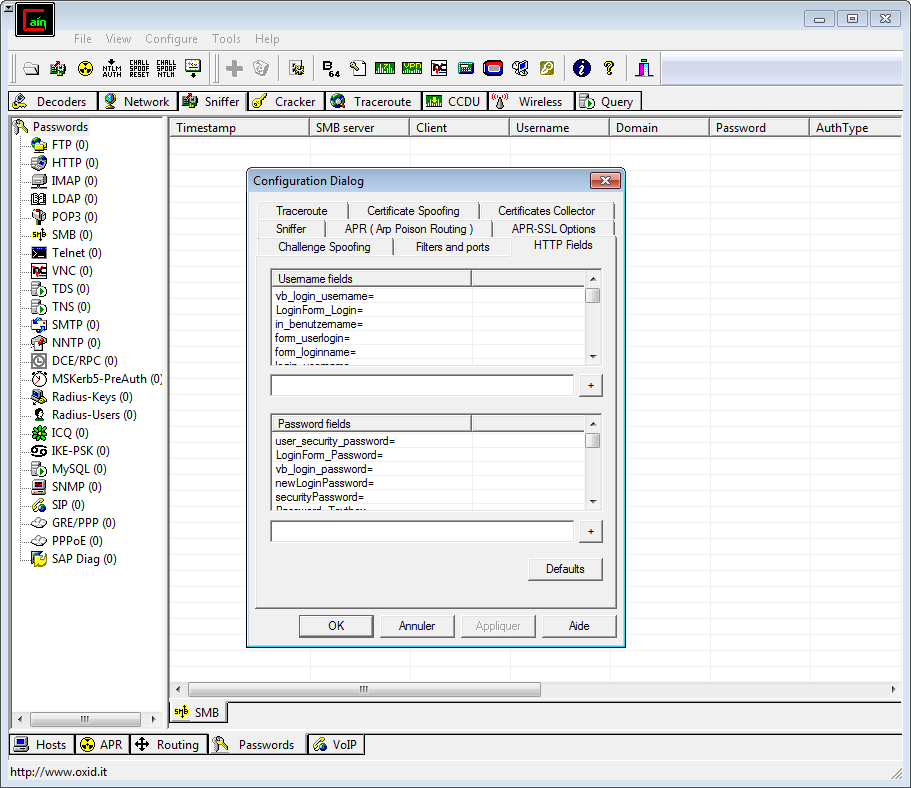Add username field with plus button
Image resolution: width=911 pixels, height=788 pixels.
[x=591, y=385]
